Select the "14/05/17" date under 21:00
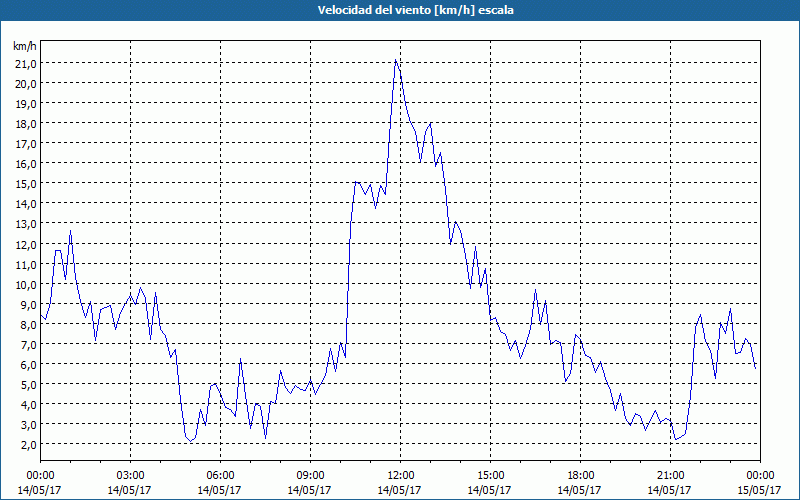800x500 pixels. coord(669,490)
